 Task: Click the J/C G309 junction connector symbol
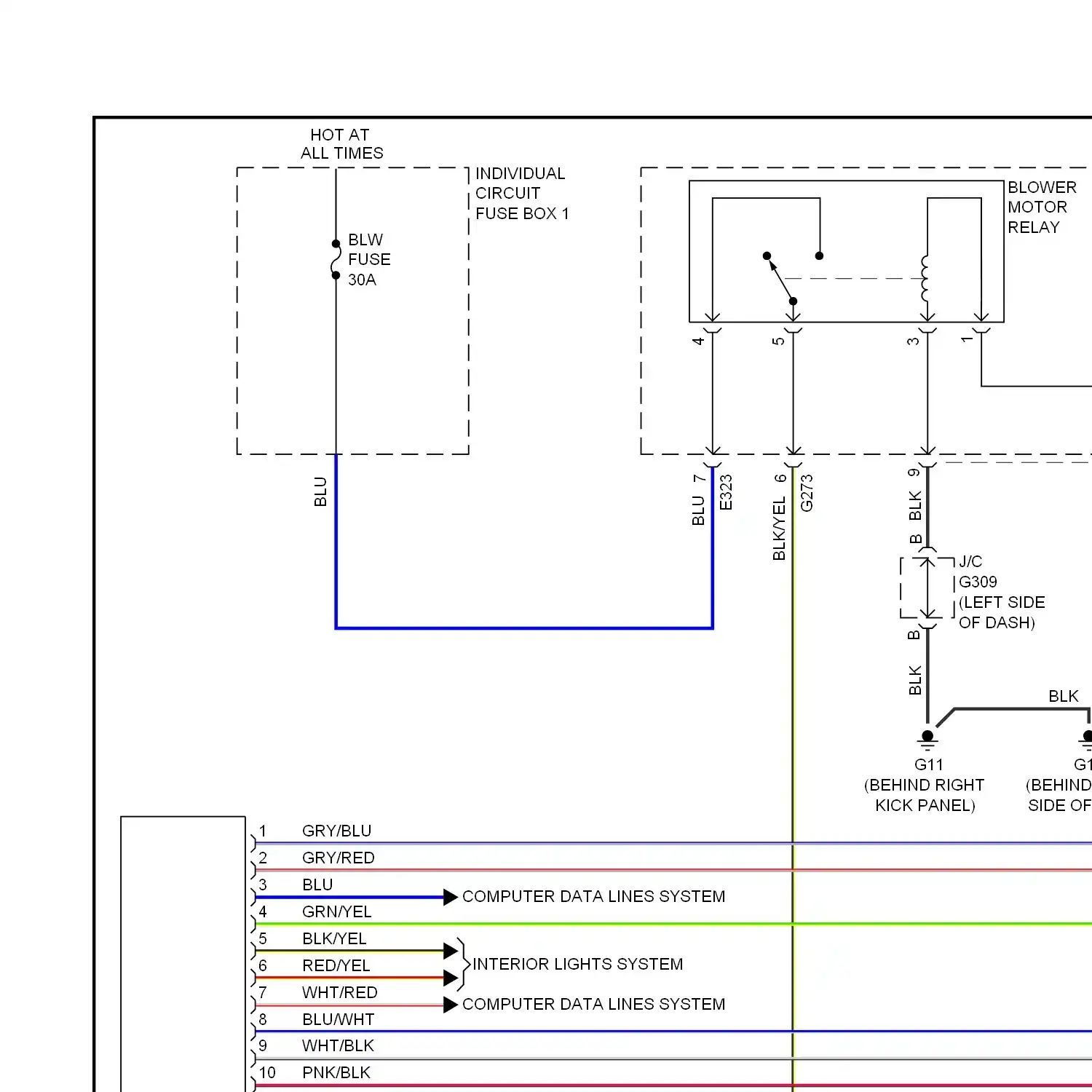coord(927,588)
